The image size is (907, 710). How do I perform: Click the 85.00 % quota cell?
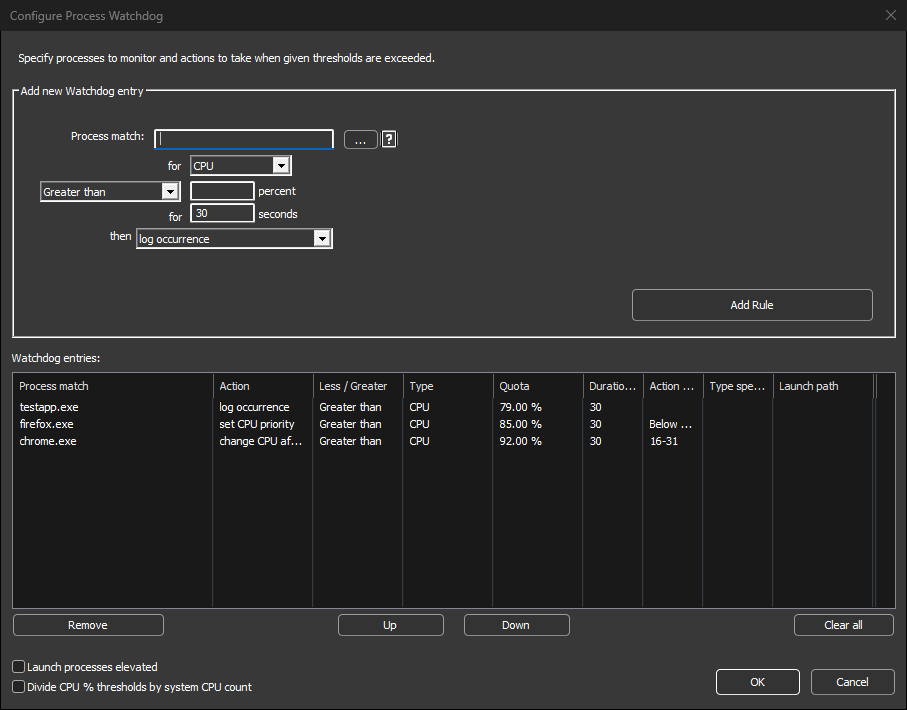point(521,424)
